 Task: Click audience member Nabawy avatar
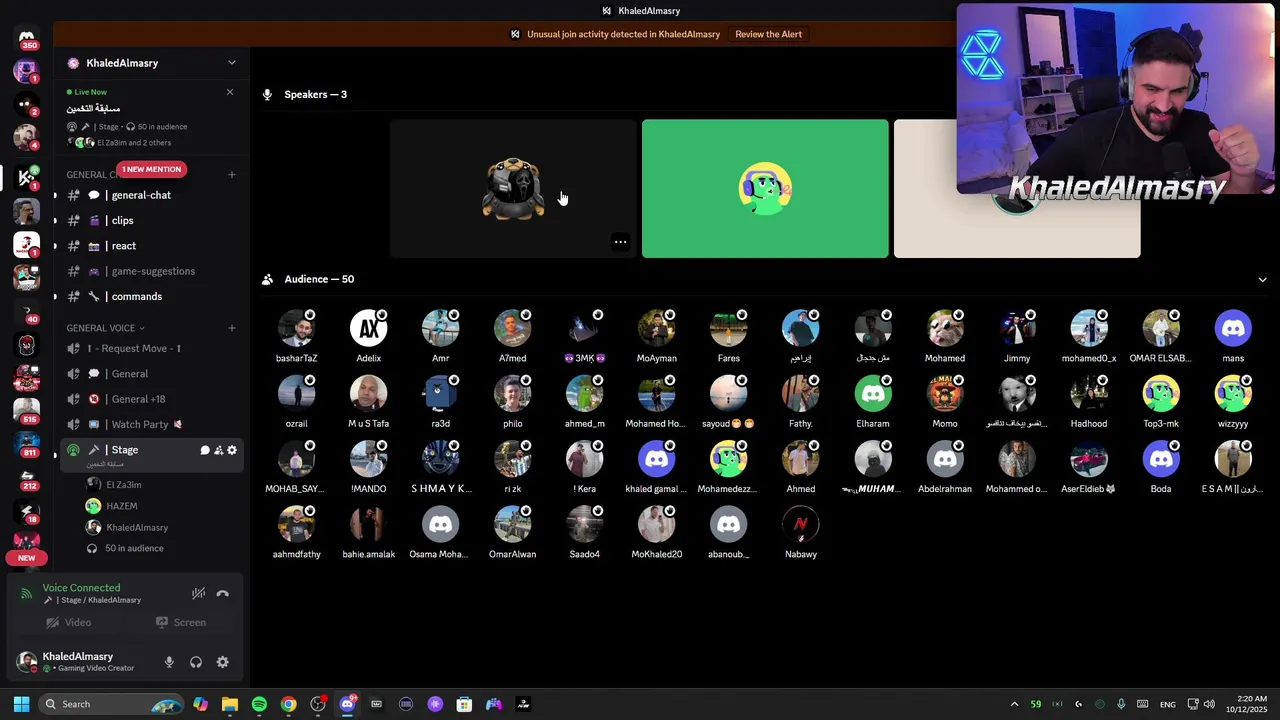tap(801, 525)
